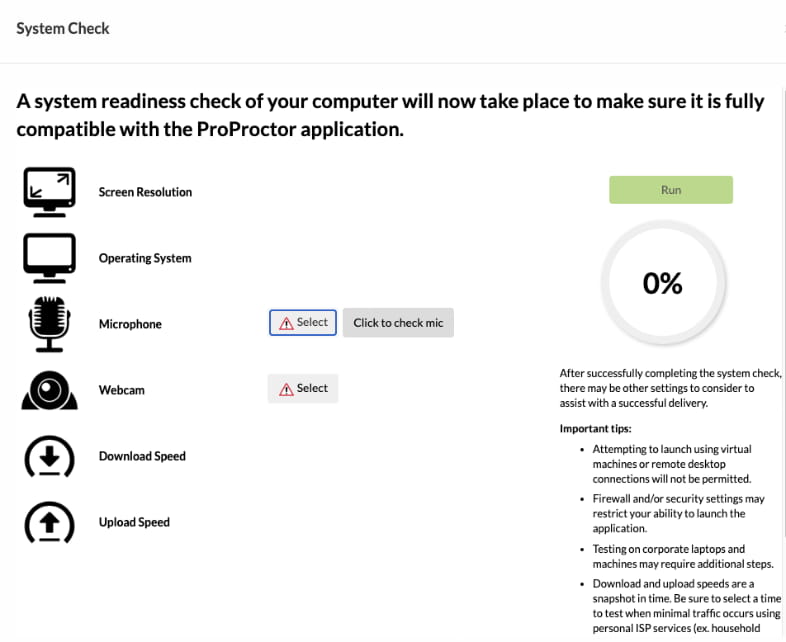Open the Webcam Select dropdown
Image resolution: width=786 pixels, height=642 pixels.
303,388
